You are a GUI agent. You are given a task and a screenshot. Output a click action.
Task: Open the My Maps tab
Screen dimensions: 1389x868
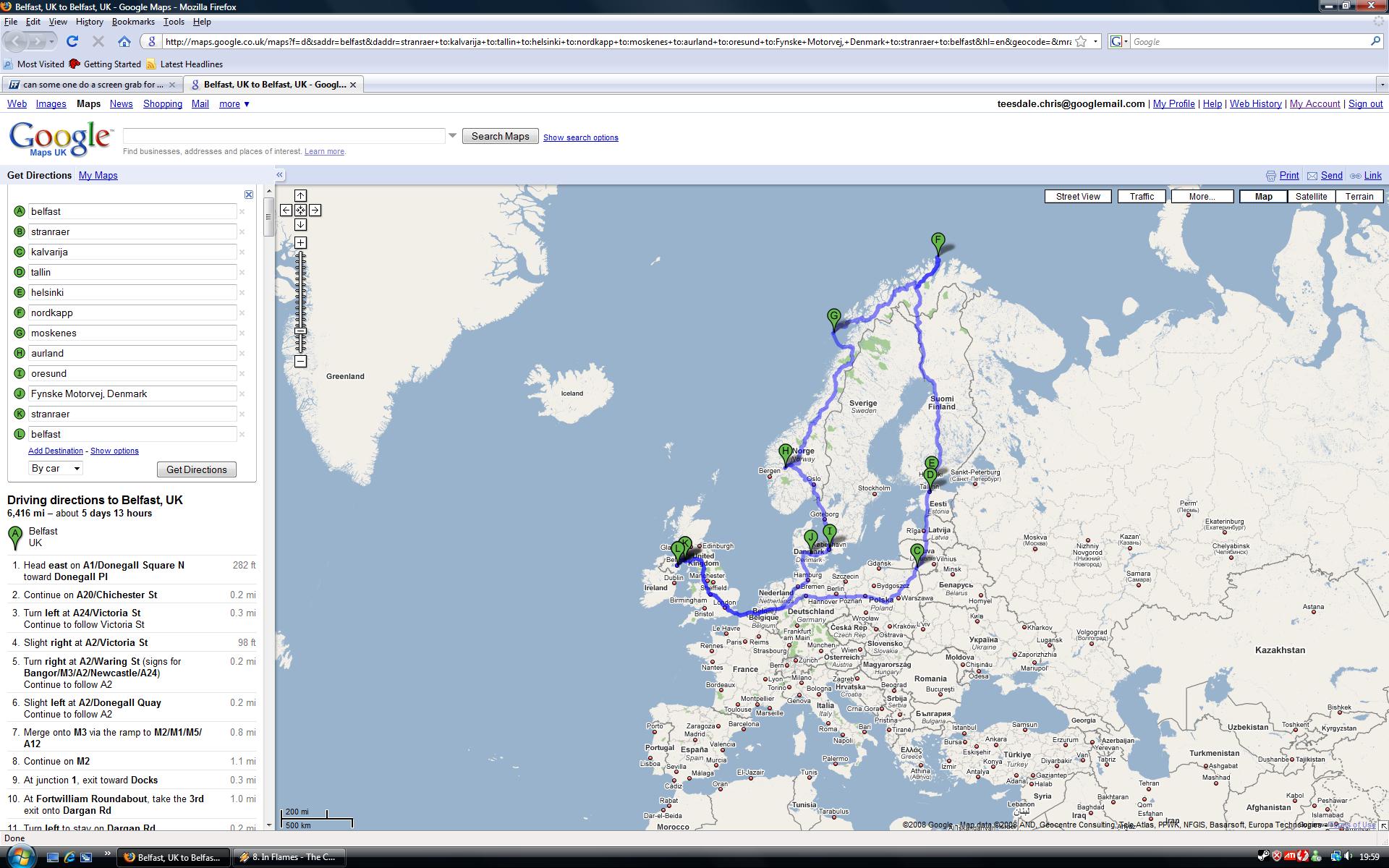coord(98,176)
